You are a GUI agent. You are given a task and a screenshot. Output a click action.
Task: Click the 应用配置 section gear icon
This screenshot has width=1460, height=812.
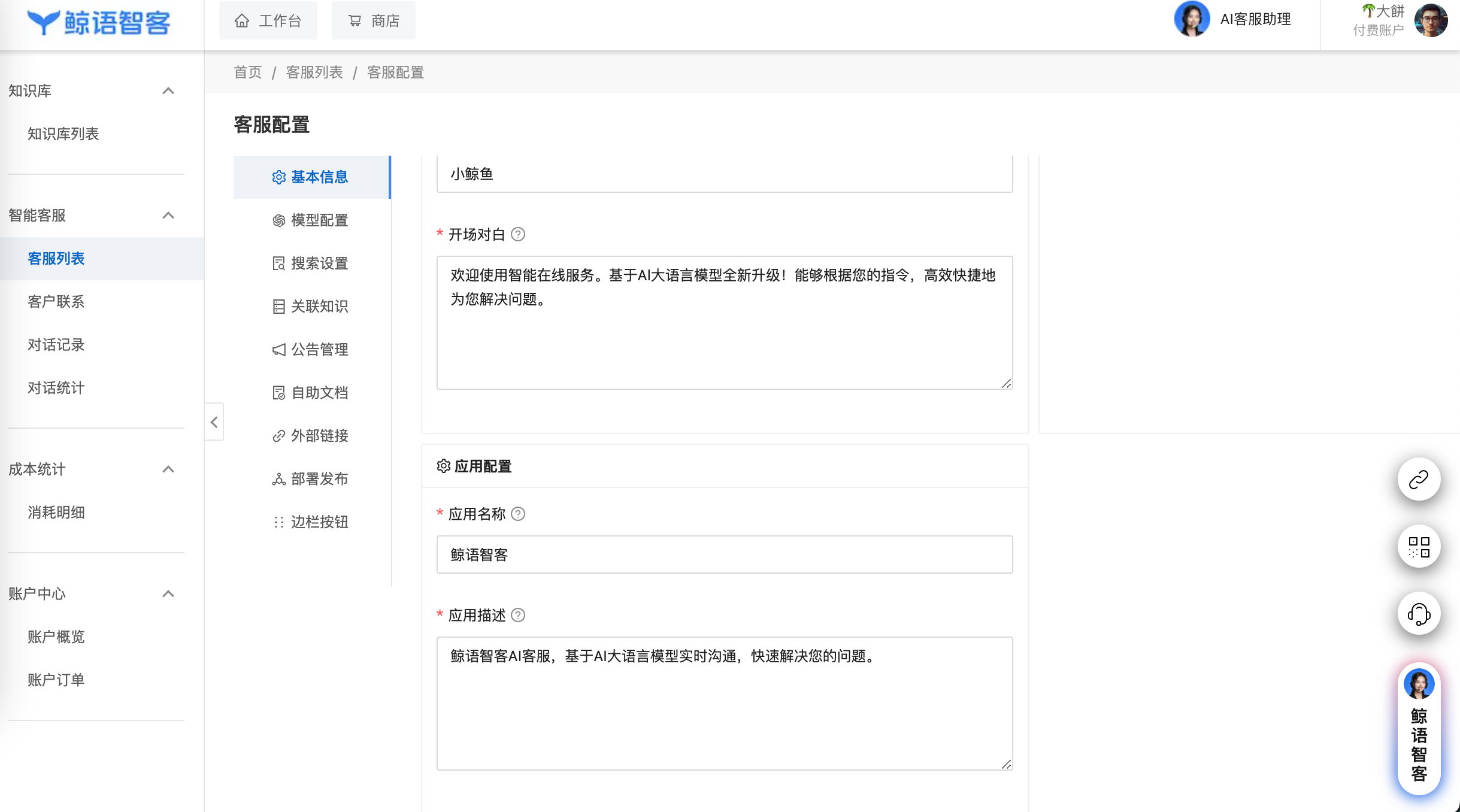coord(443,466)
